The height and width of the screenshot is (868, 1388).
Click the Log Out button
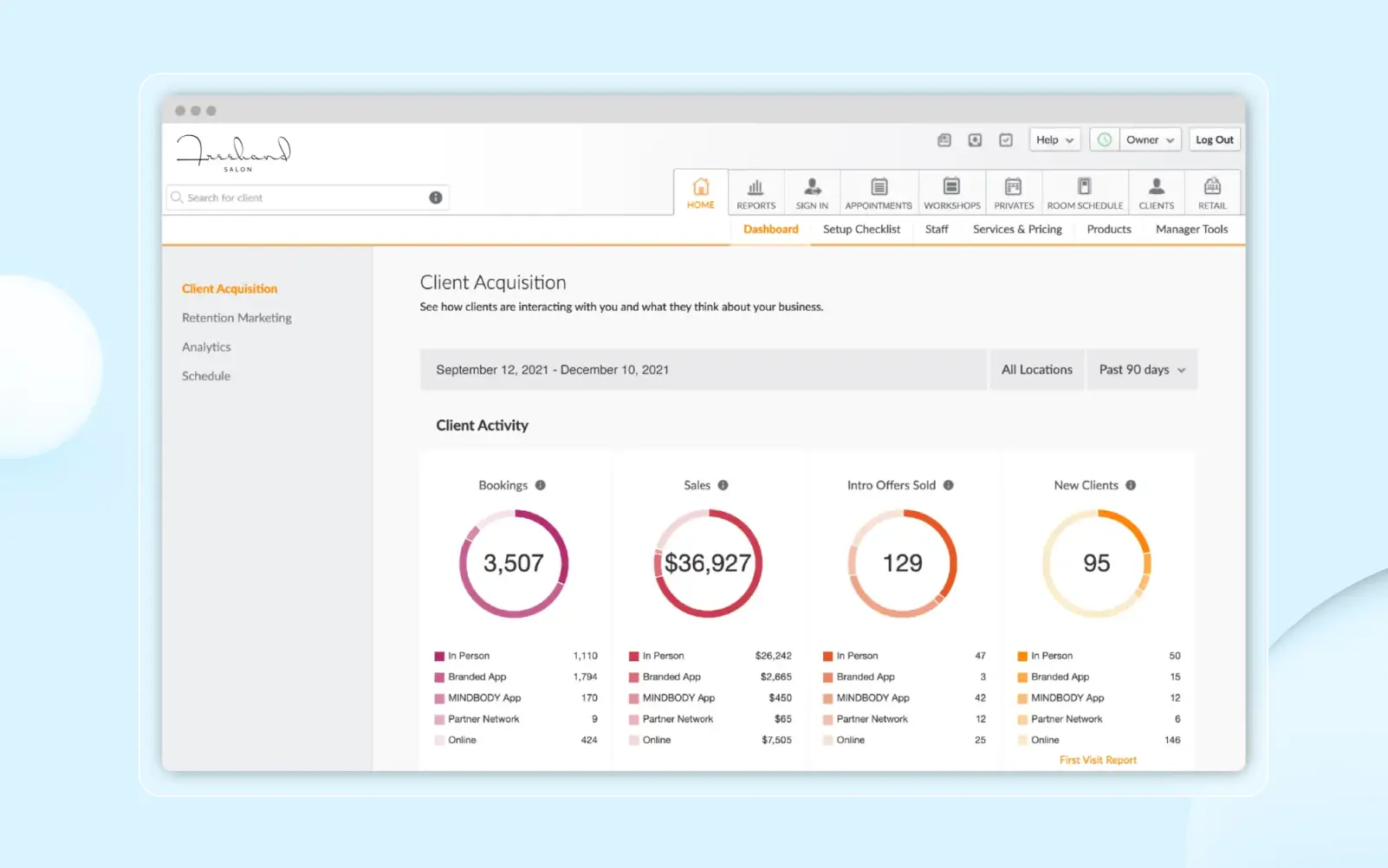tap(1214, 139)
